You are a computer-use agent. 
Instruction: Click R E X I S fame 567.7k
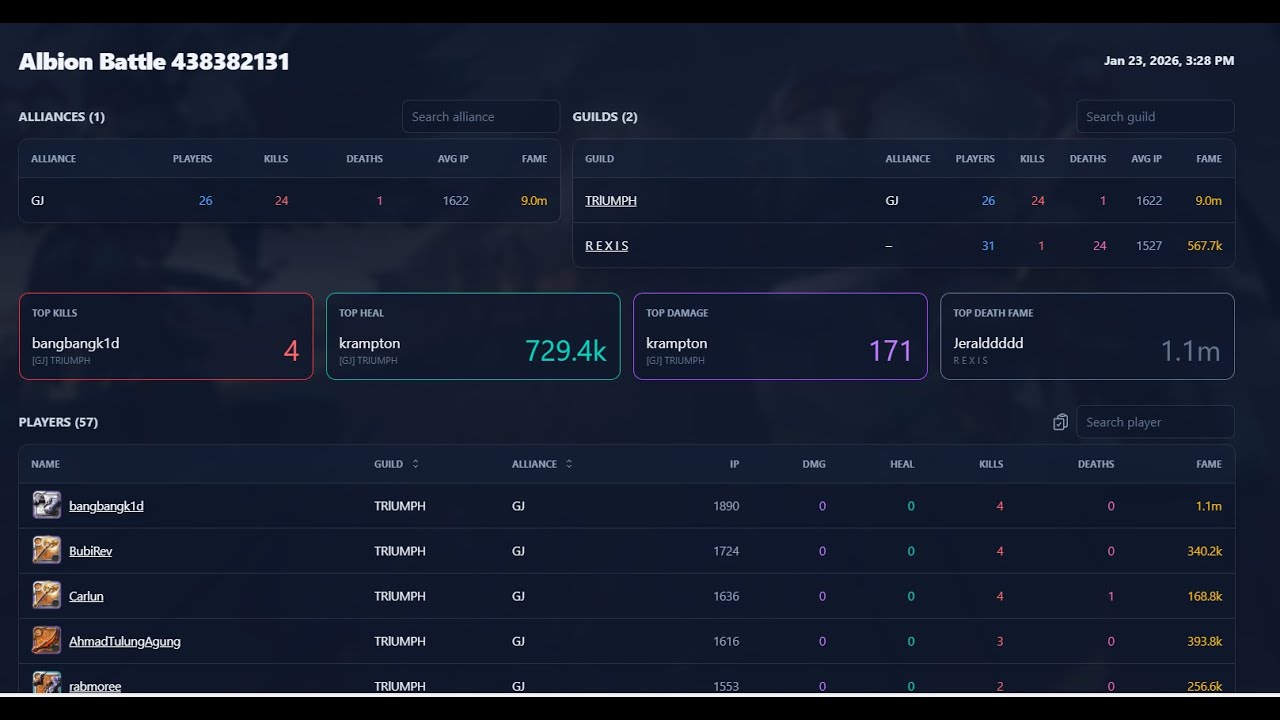pyautogui.click(x=1204, y=245)
